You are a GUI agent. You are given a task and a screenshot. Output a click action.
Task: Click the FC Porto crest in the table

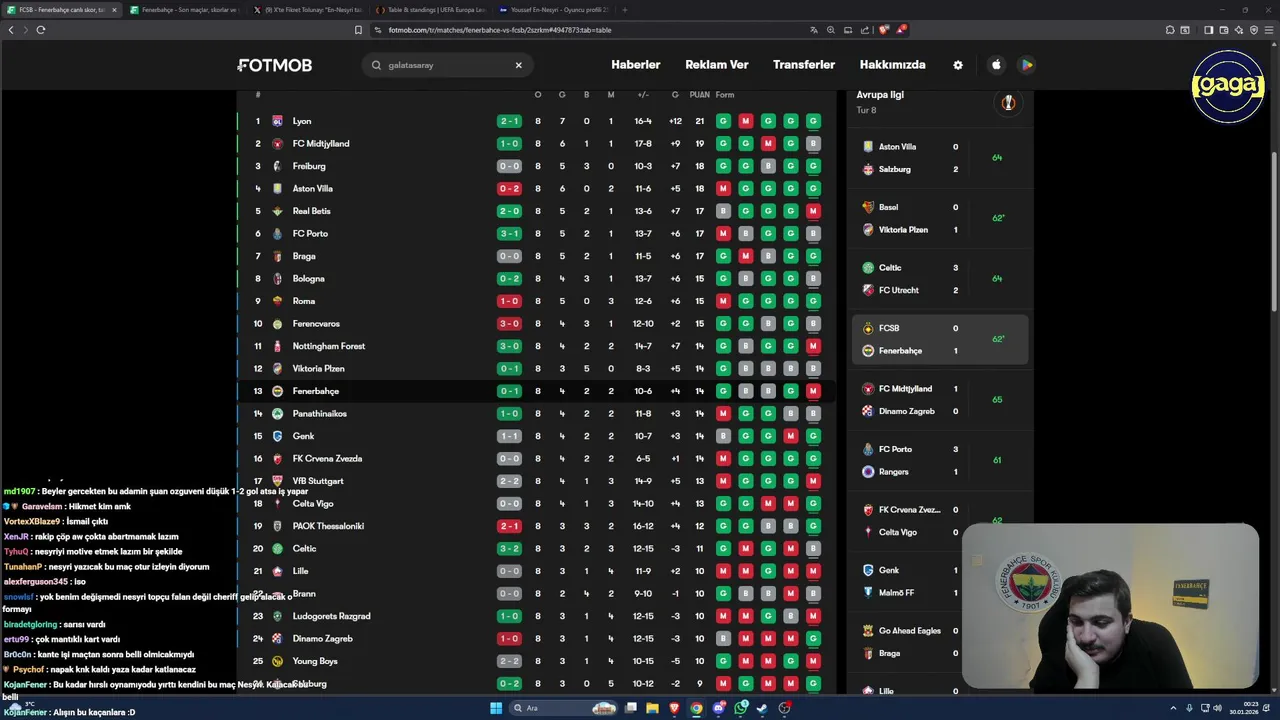click(x=277, y=234)
